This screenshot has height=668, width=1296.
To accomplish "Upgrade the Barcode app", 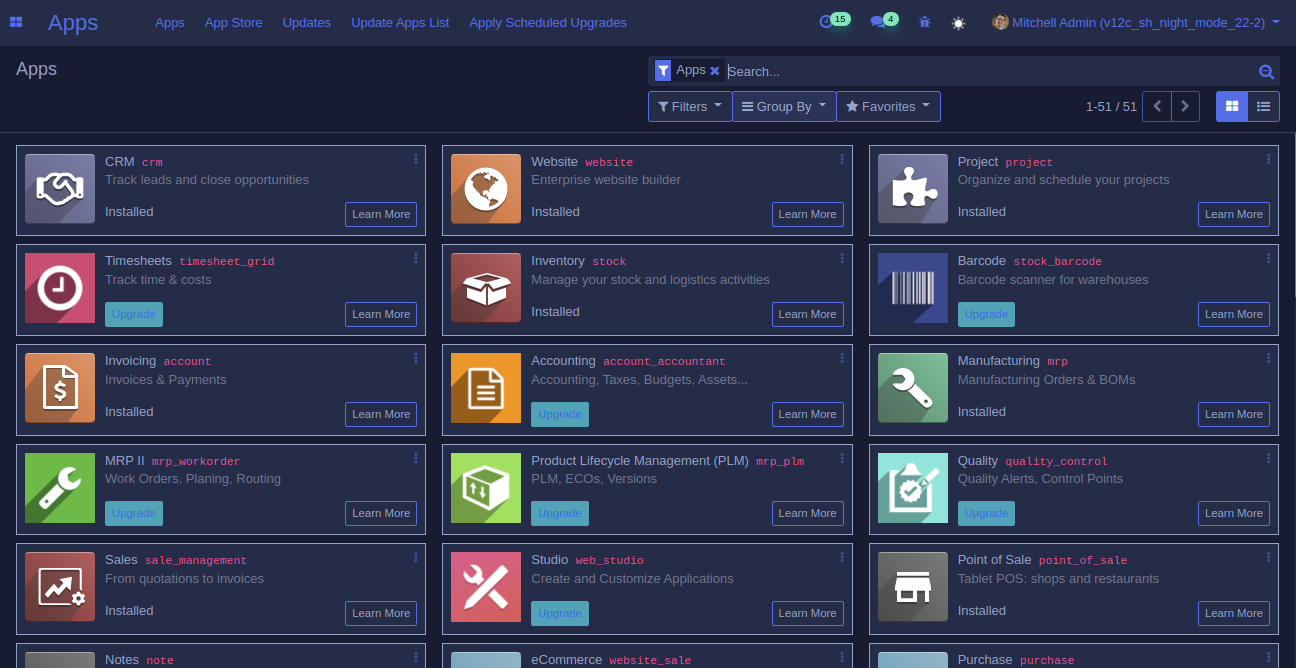I will pos(986,314).
